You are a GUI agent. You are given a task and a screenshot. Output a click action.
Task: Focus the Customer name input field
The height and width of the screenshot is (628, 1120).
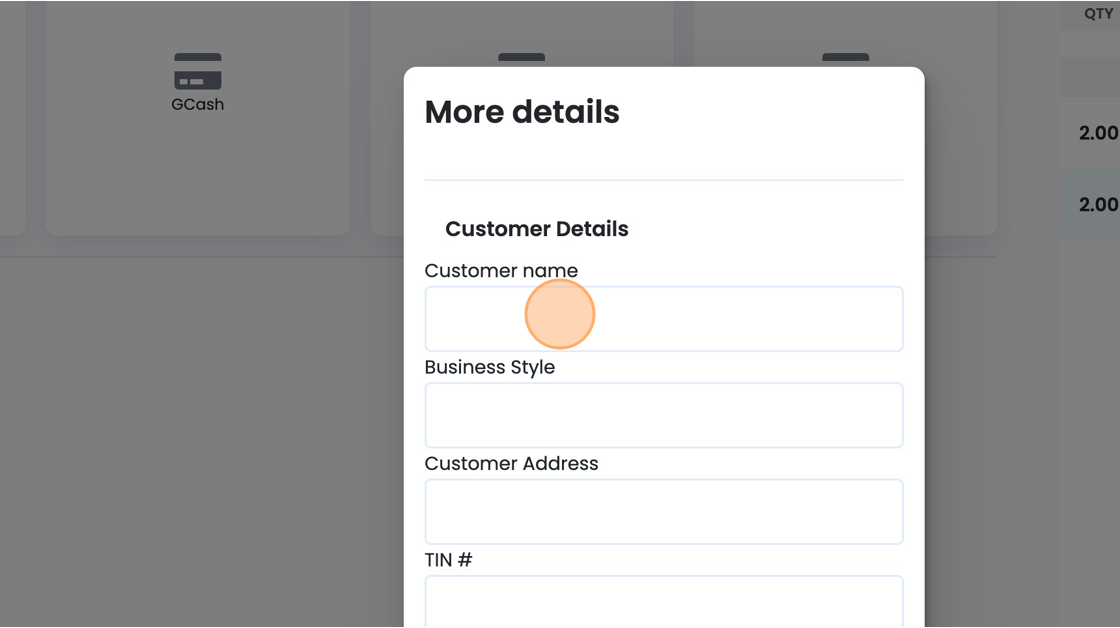coord(664,319)
